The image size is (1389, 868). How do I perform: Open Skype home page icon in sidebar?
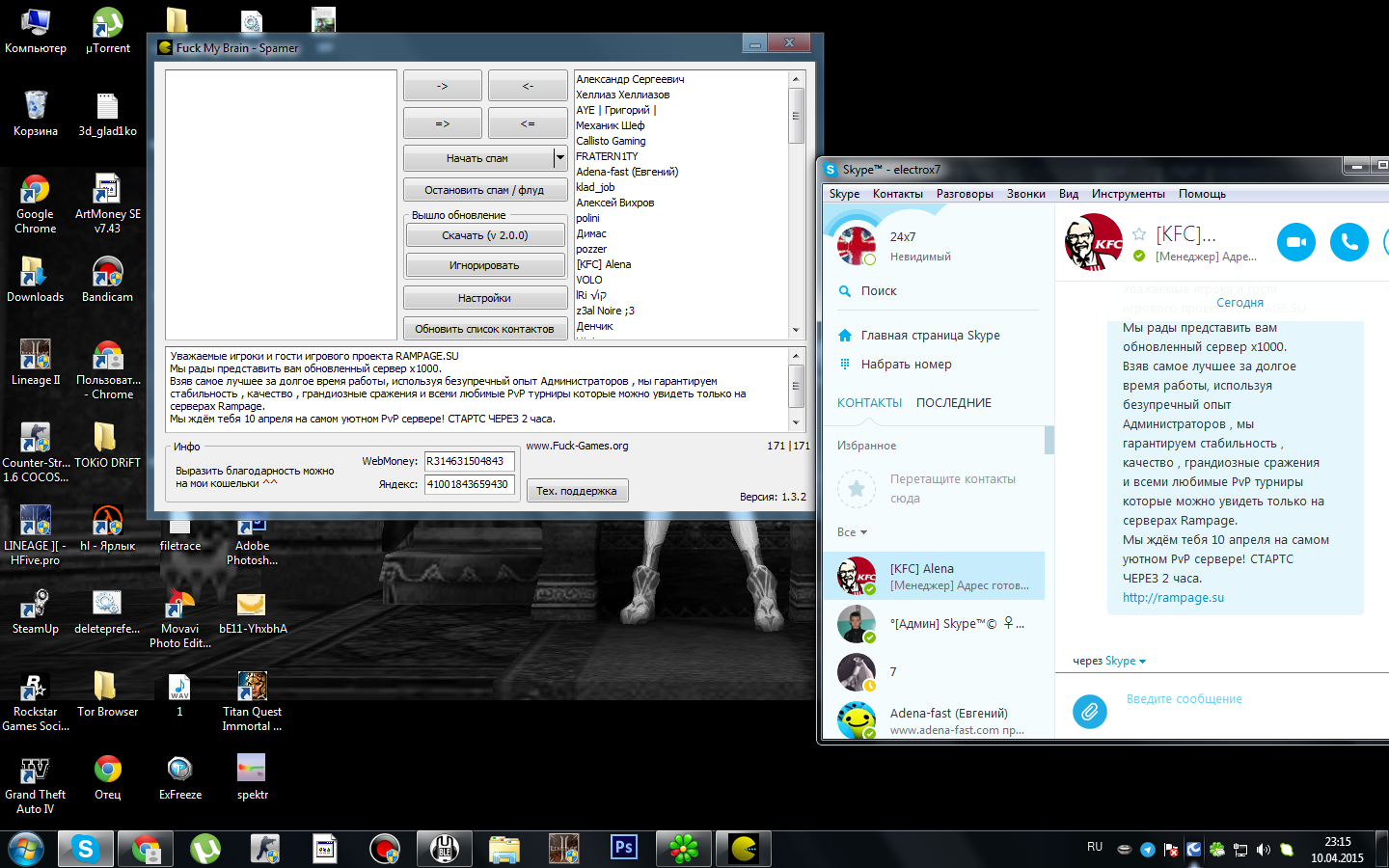845,336
